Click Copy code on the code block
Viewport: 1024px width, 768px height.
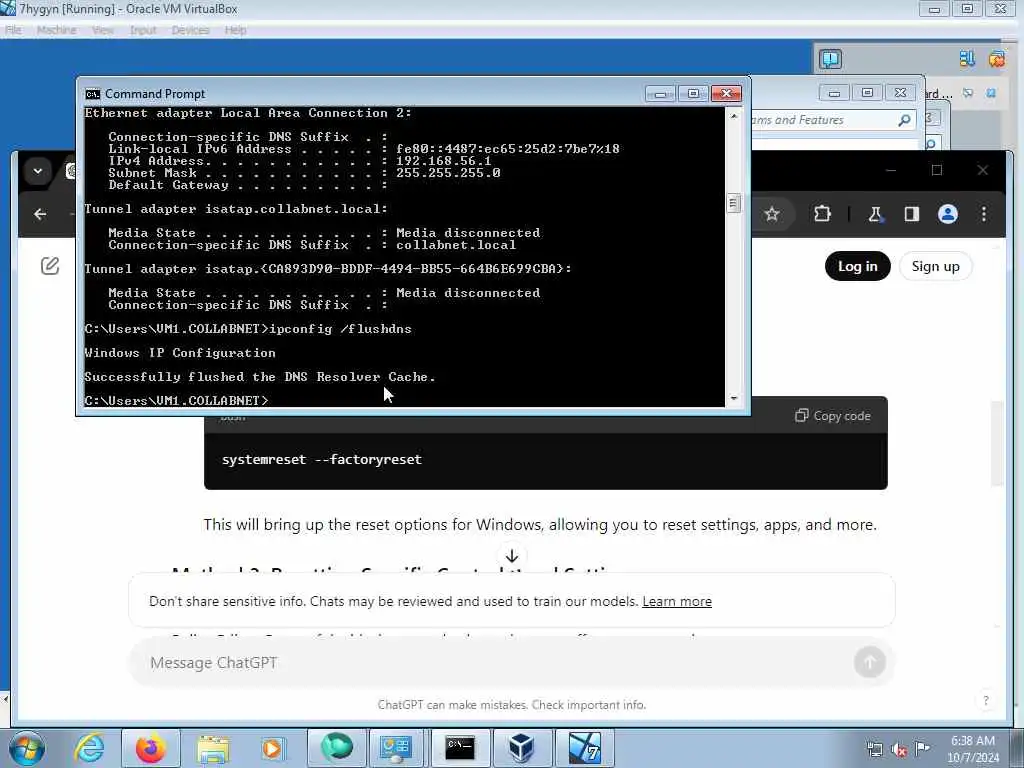(x=833, y=416)
